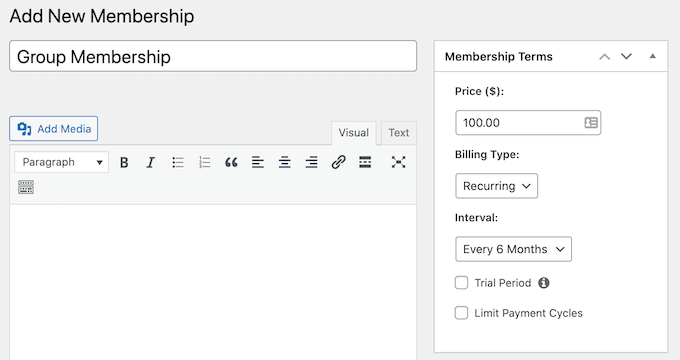Screen dimensions: 680x360
Task: Open the Billing Type Recurring dropdown
Action: (497, 186)
